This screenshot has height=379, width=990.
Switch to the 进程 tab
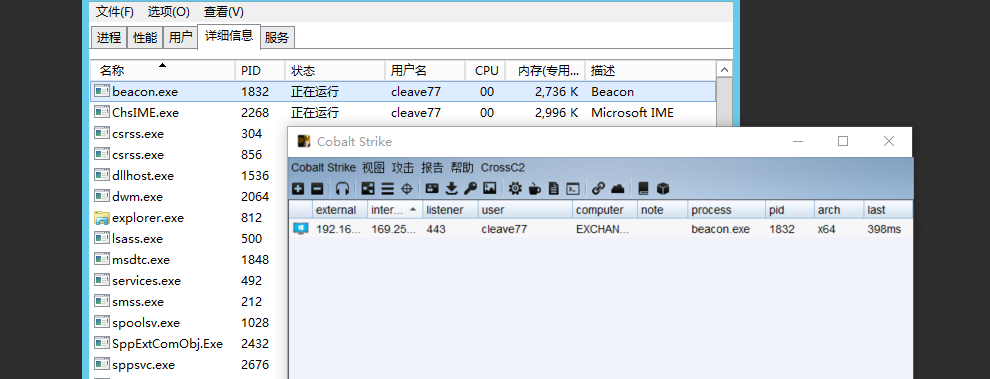[109, 37]
